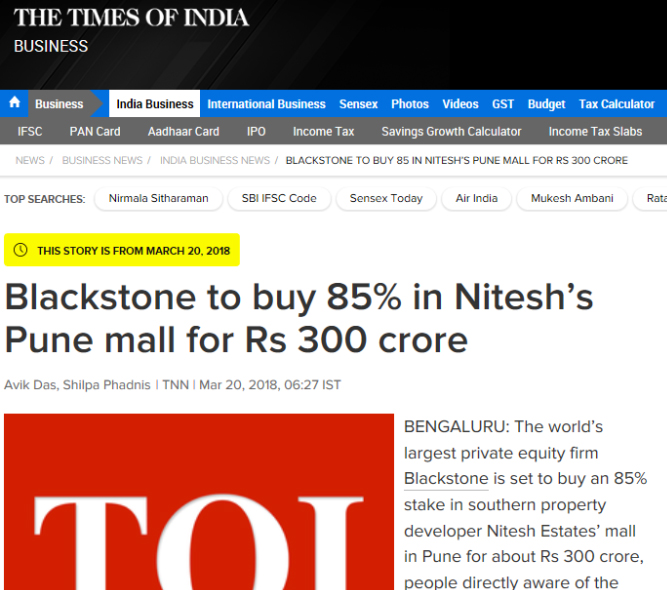Open the Budget menu item
Screen dimensions: 667x590
point(546,104)
